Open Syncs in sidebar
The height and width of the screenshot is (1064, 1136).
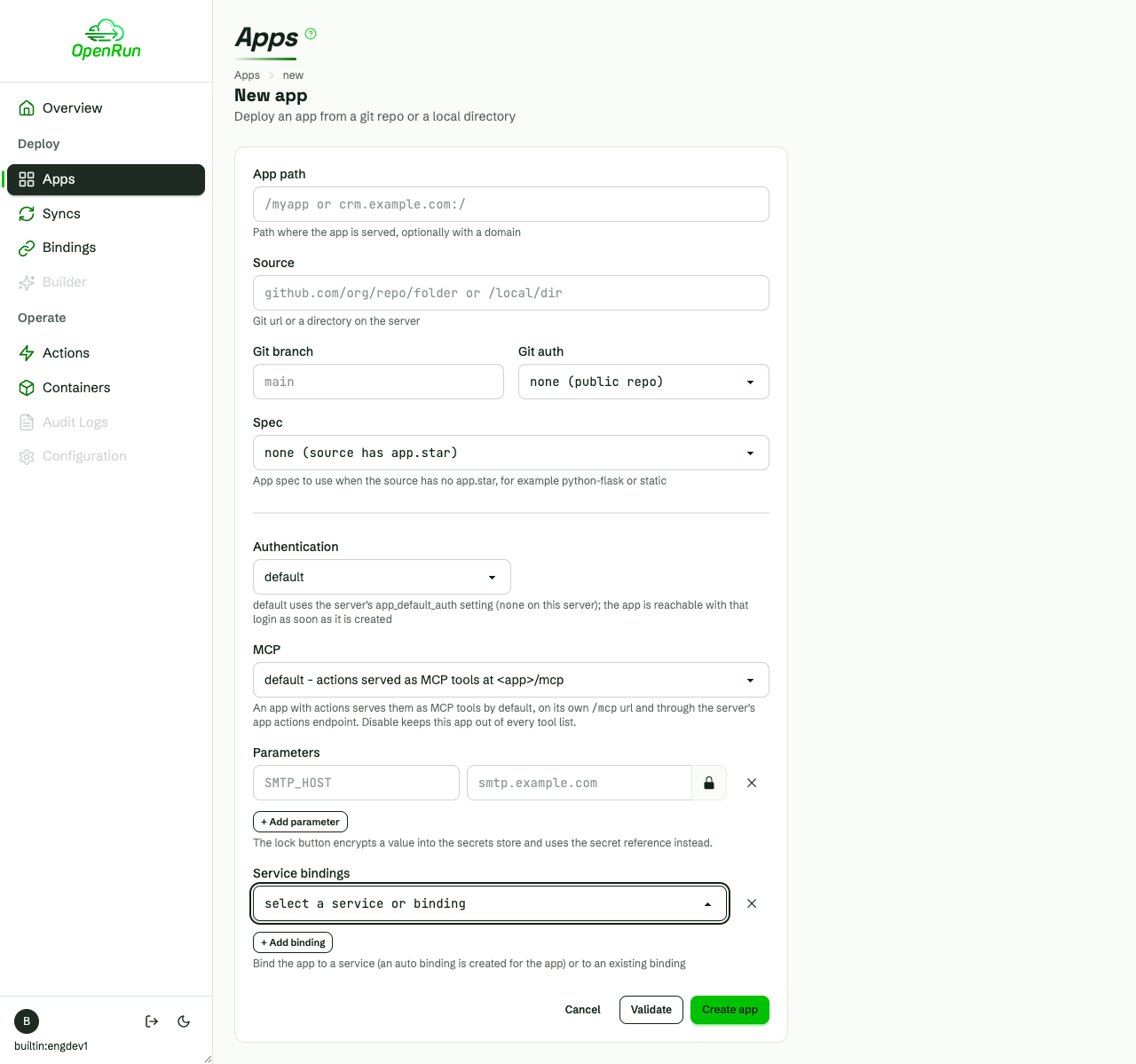[106, 214]
